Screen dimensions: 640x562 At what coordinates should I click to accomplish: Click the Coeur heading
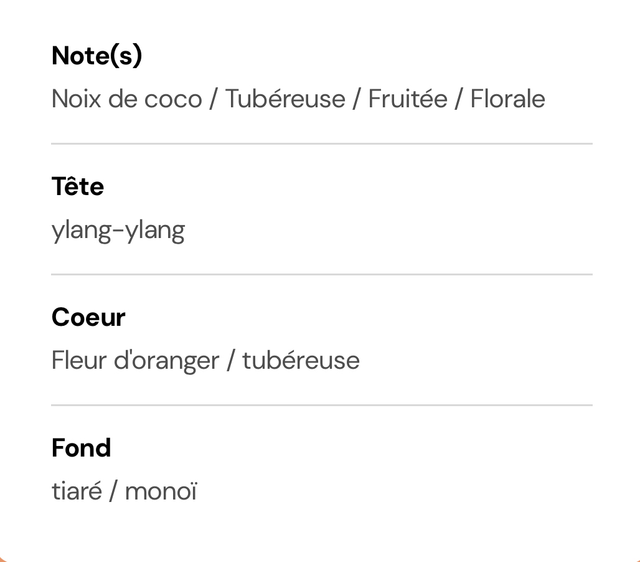88,318
